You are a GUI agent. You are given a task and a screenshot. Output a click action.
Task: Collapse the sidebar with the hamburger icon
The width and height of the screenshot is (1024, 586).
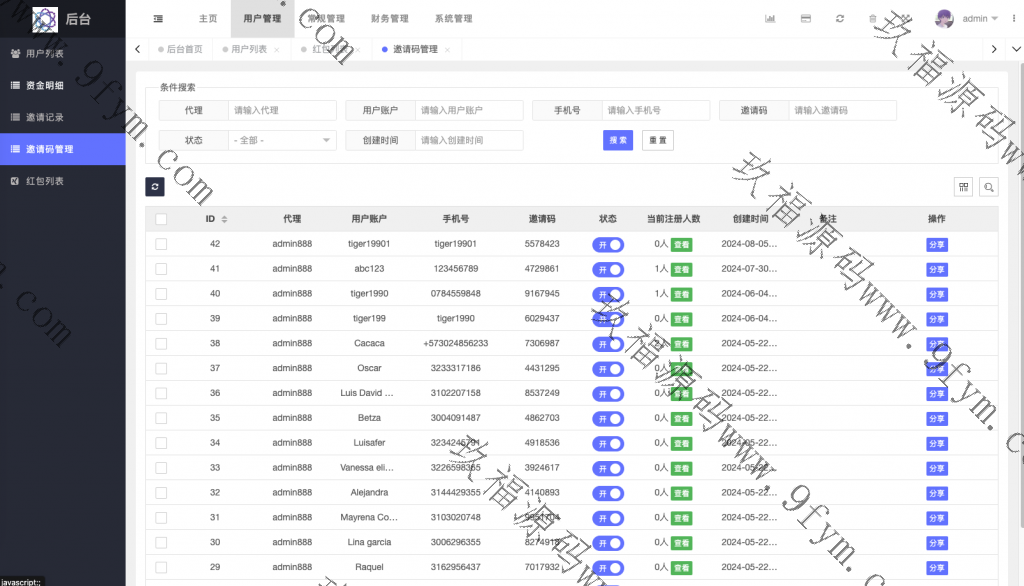click(x=159, y=19)
